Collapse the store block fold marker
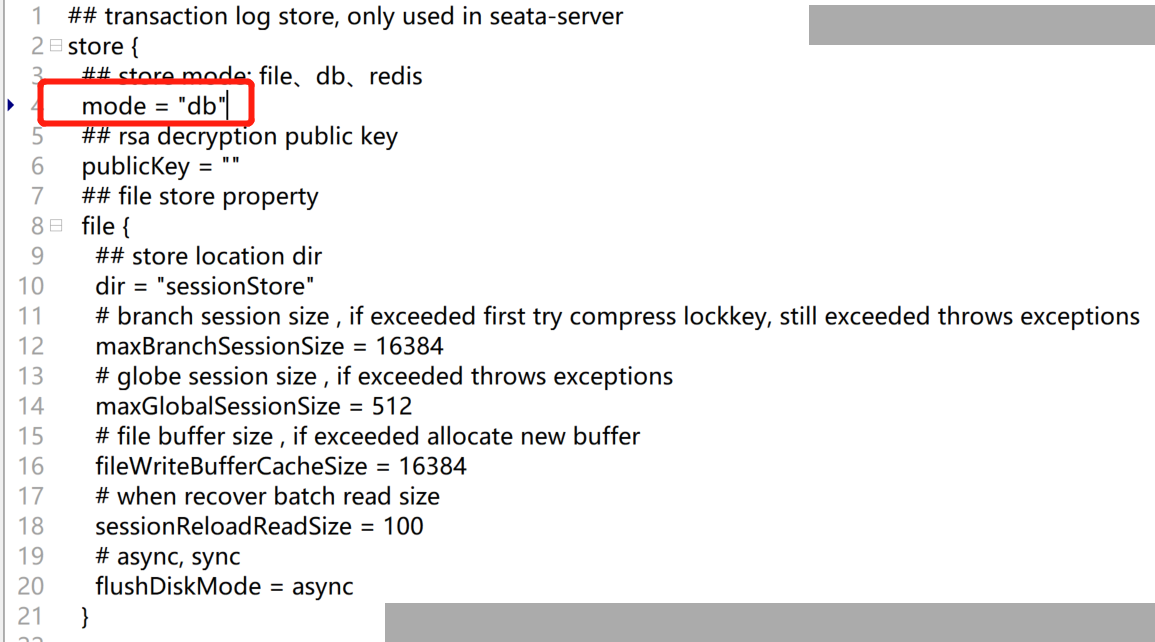The image size is (1155, 642). click(x=56, y=46)
